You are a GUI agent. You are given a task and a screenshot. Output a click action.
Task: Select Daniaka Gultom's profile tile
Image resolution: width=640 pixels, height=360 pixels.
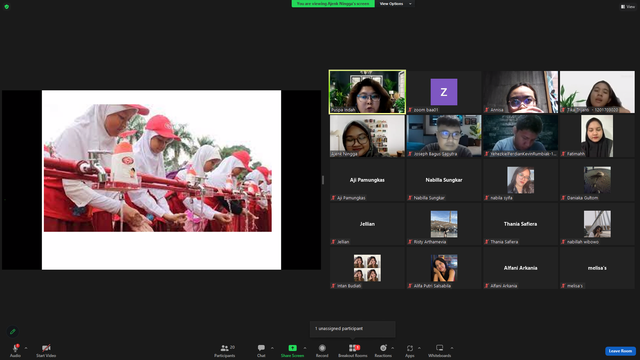click(597, 180)
